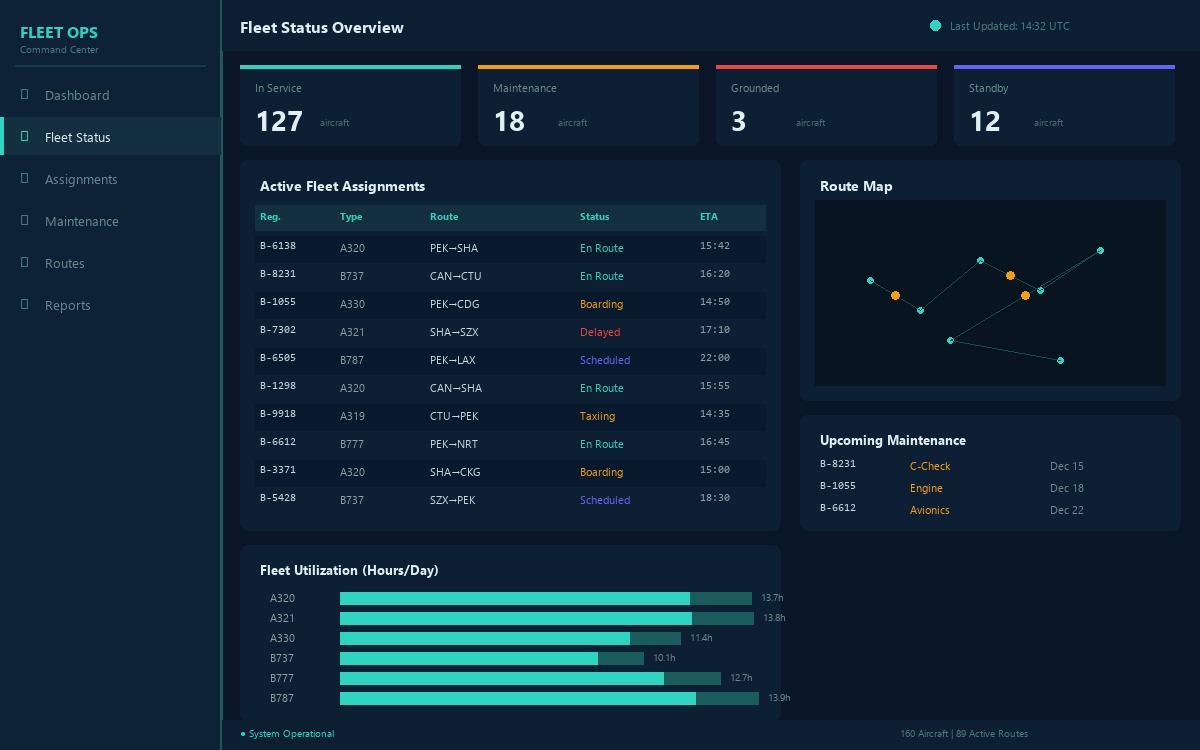Click the Delayed status for flight B-7302
The image size is (1200, 750).
point(600,332)
